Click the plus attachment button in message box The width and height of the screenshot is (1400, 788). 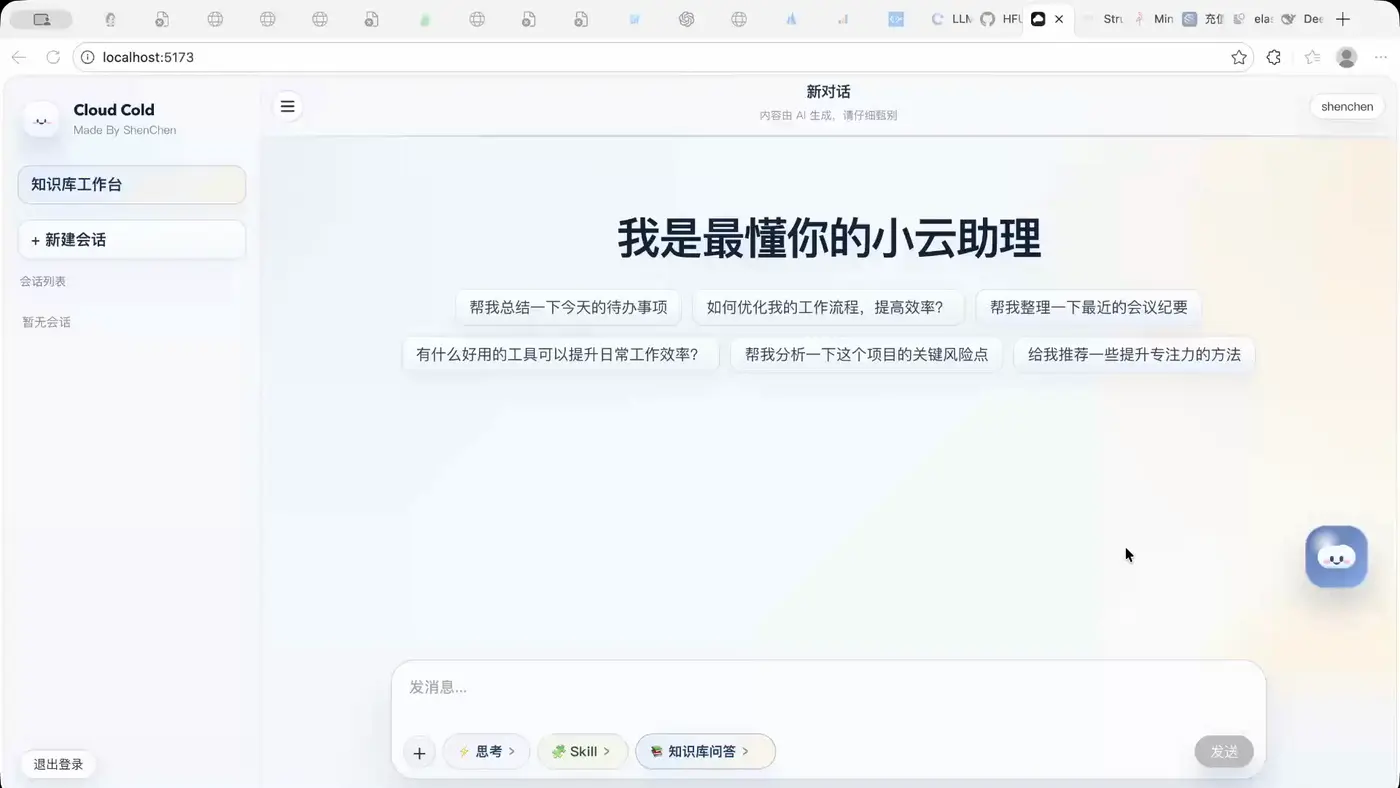(419, 752)
